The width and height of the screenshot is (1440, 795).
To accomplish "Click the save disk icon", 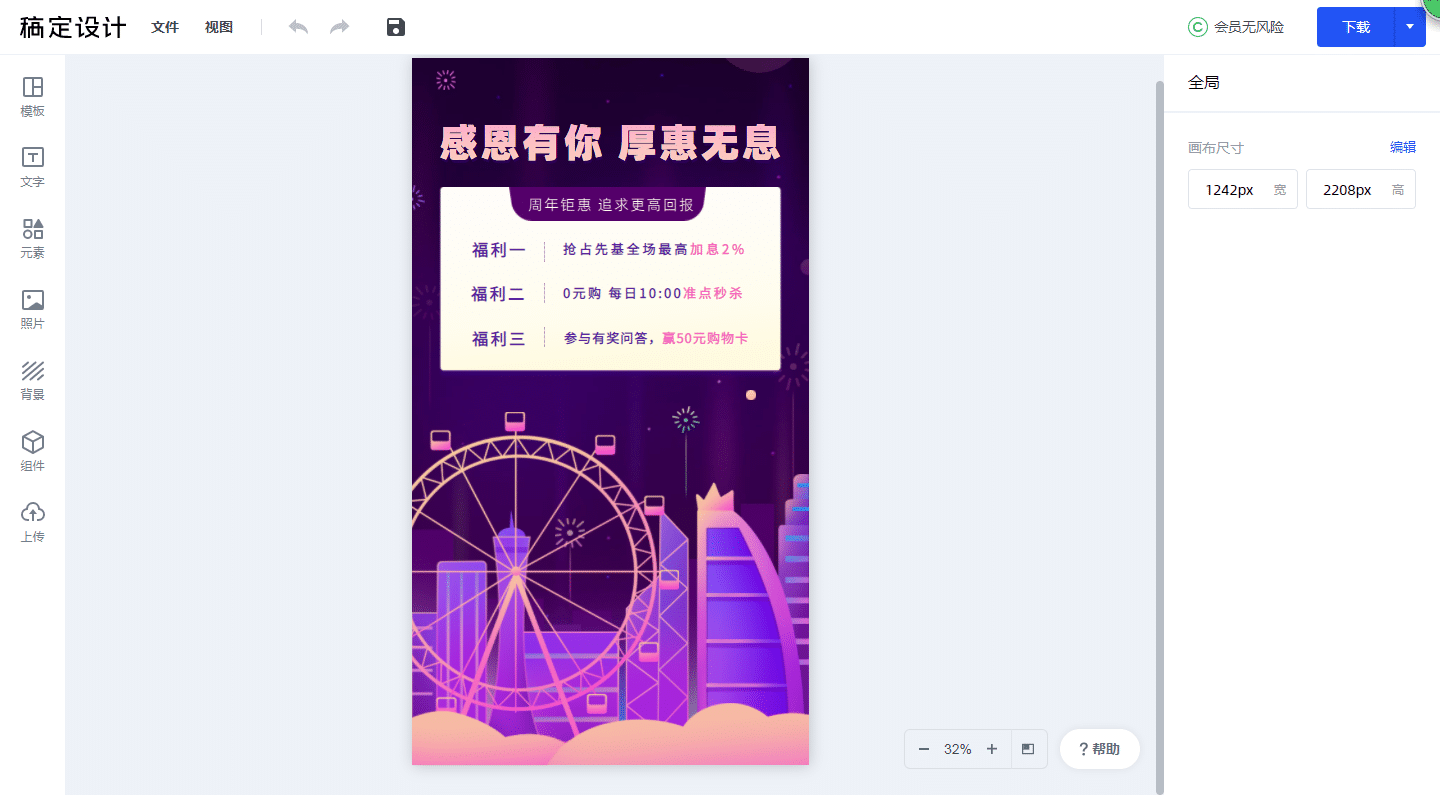I will click(395, 27).
